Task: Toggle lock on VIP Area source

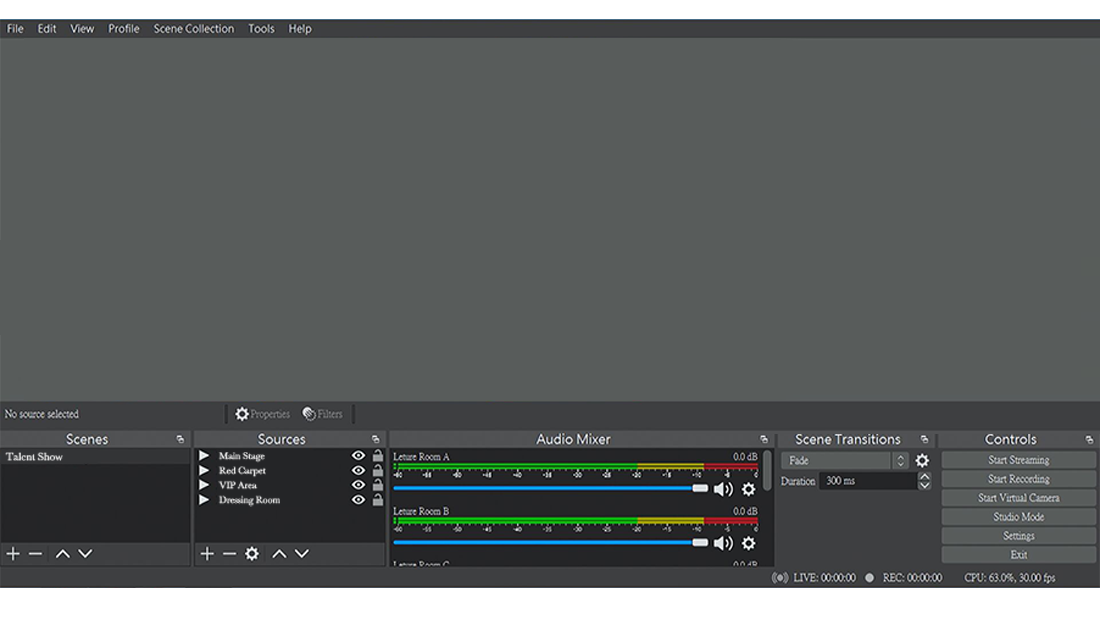Action: [377, 485]
